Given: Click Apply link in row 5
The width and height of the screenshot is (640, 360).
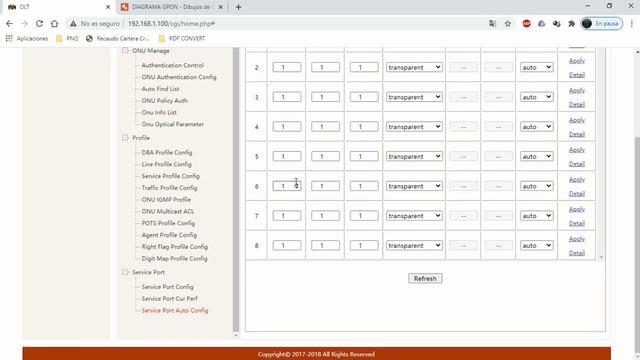Looking at the screenshot, I should point(577,150).
